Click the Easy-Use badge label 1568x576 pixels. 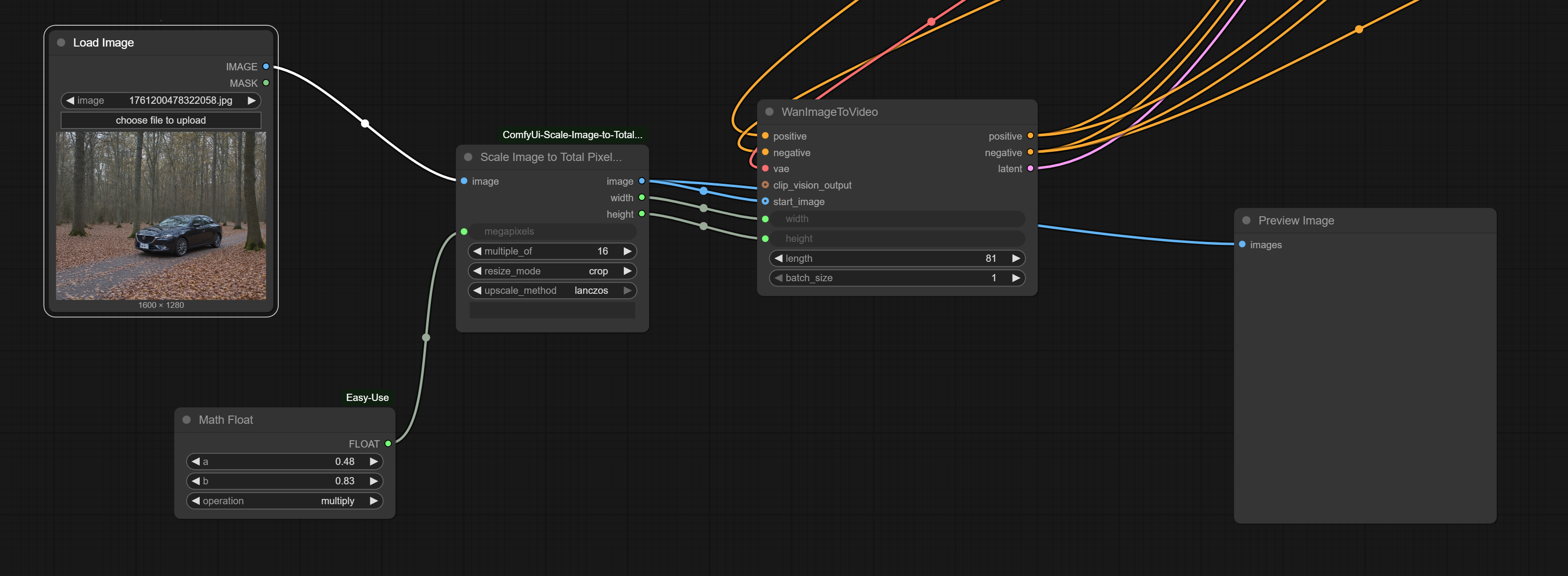coord(367,398)
